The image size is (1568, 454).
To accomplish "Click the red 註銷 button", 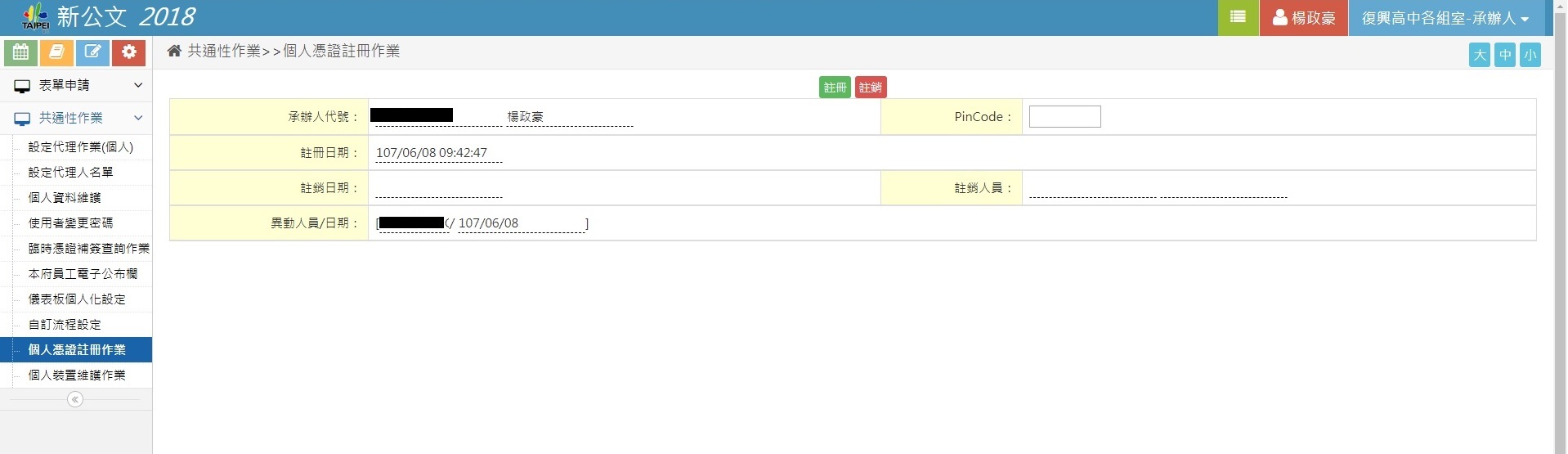I will coord(871,88).
